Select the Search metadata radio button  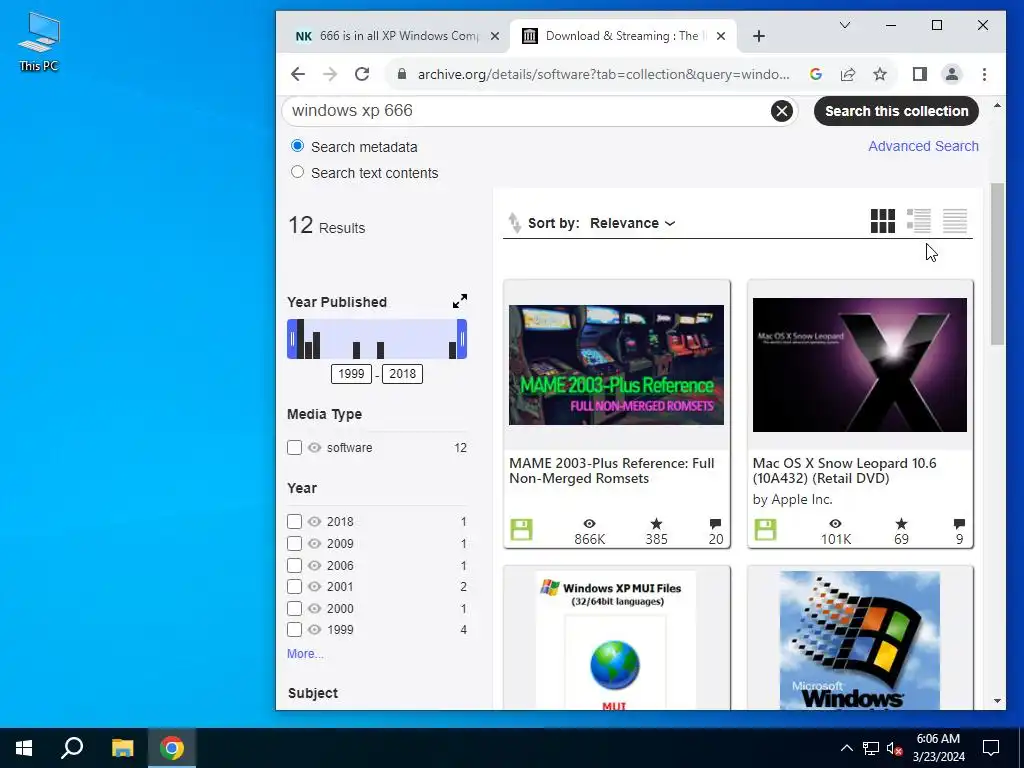click(x=297, y=146)
